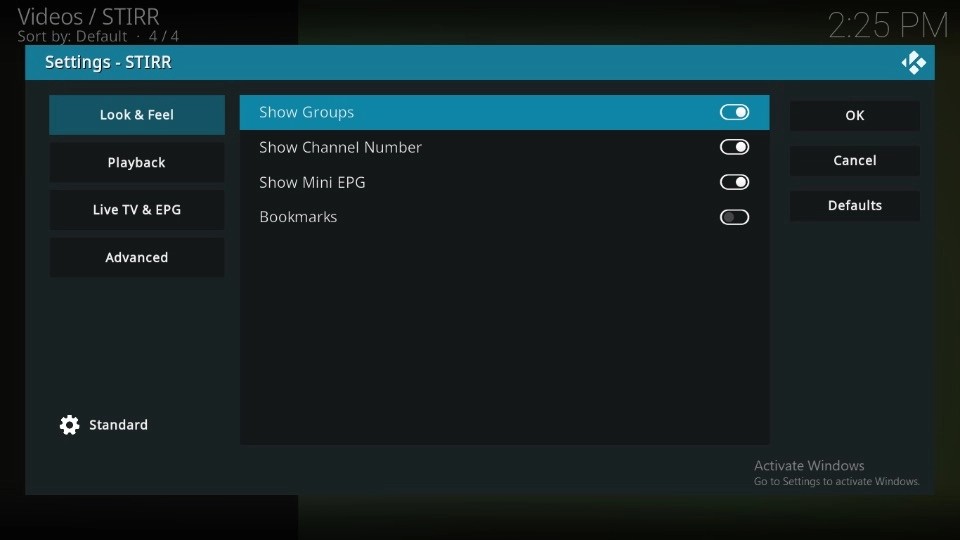Reset settings using Defaults button
The height and width of the screenshot is (540, 960).
pyautogui.click(x=855, y=205)
